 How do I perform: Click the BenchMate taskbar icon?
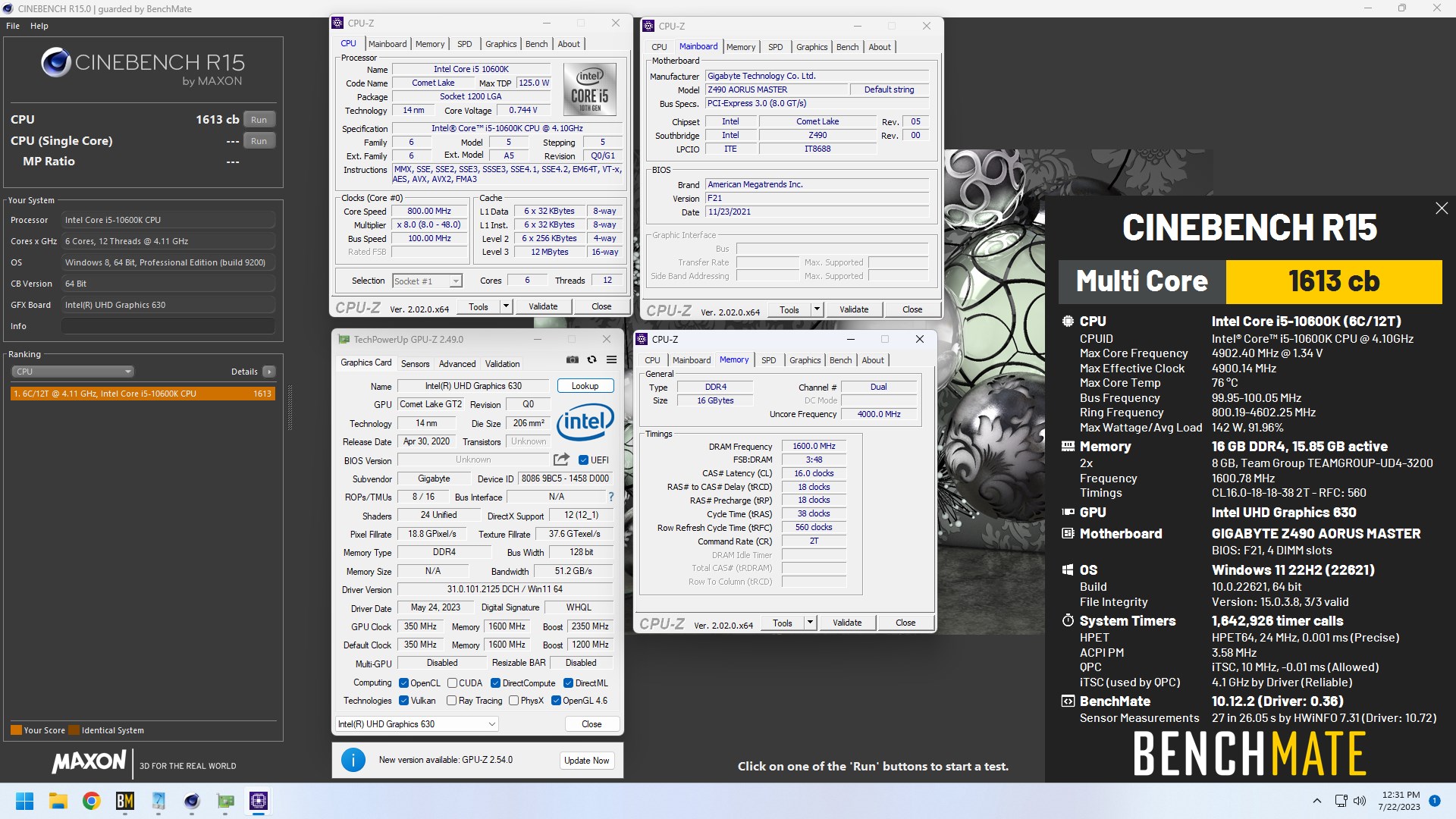[x=124, y=801]
